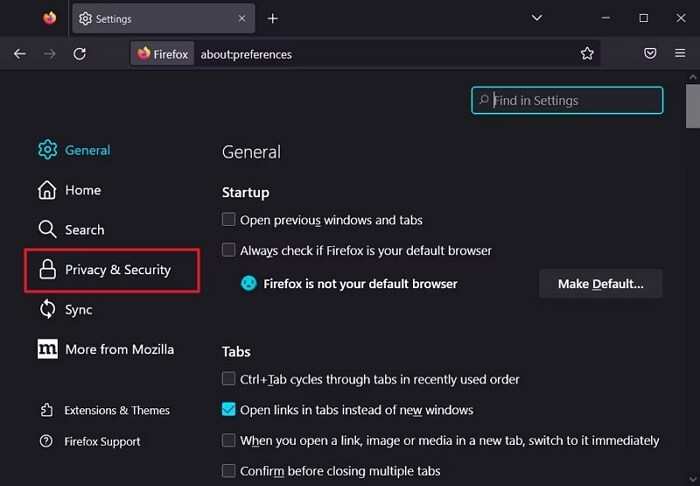Check Always check if Firefox is default browser
The width and height of the screenshot is (700, 486).
[229, 249]
